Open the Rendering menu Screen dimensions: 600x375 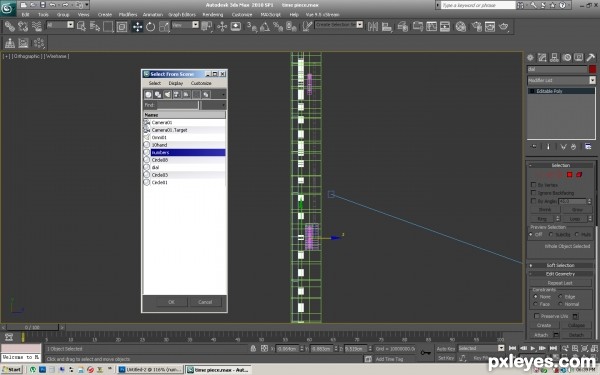click(213, 15)
